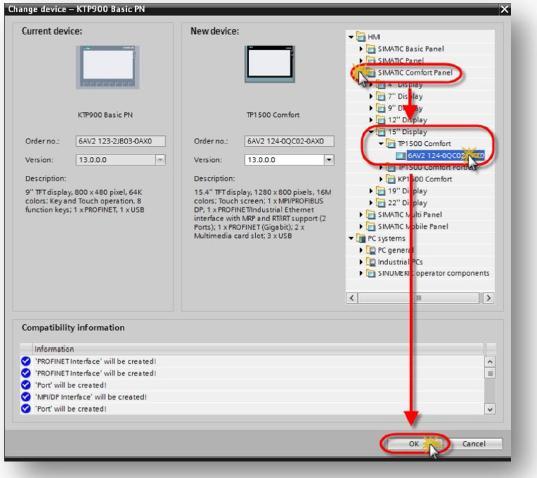Click the 7" Display folder icon
The height and width of the screenshot is (478, 537).
[x=381, y=96]
